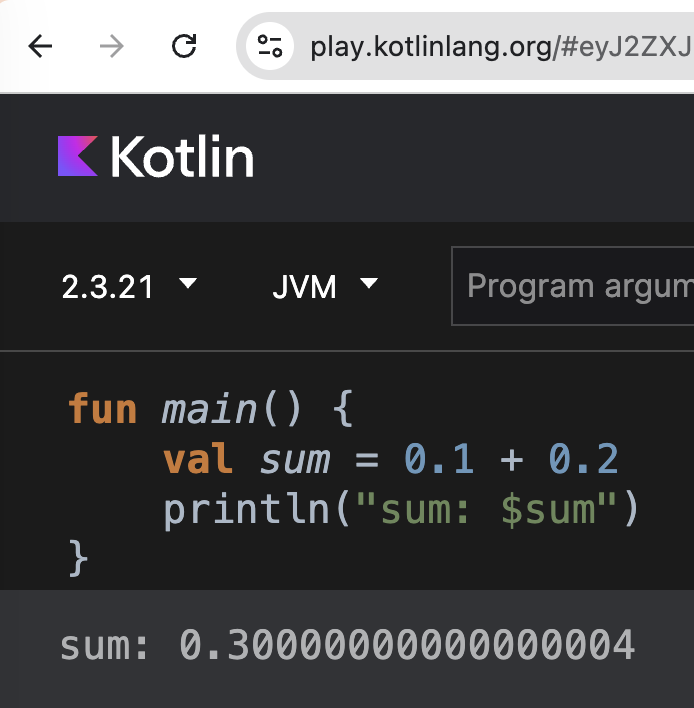Open the JVM target platform dropdown
The width and height of the screenshot is (694, 708).
325,286
